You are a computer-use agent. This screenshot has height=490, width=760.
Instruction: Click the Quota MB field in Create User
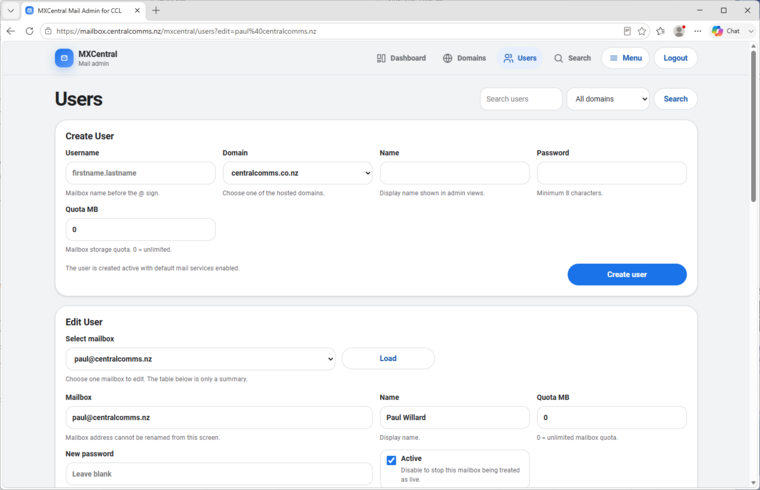[141, 229]
